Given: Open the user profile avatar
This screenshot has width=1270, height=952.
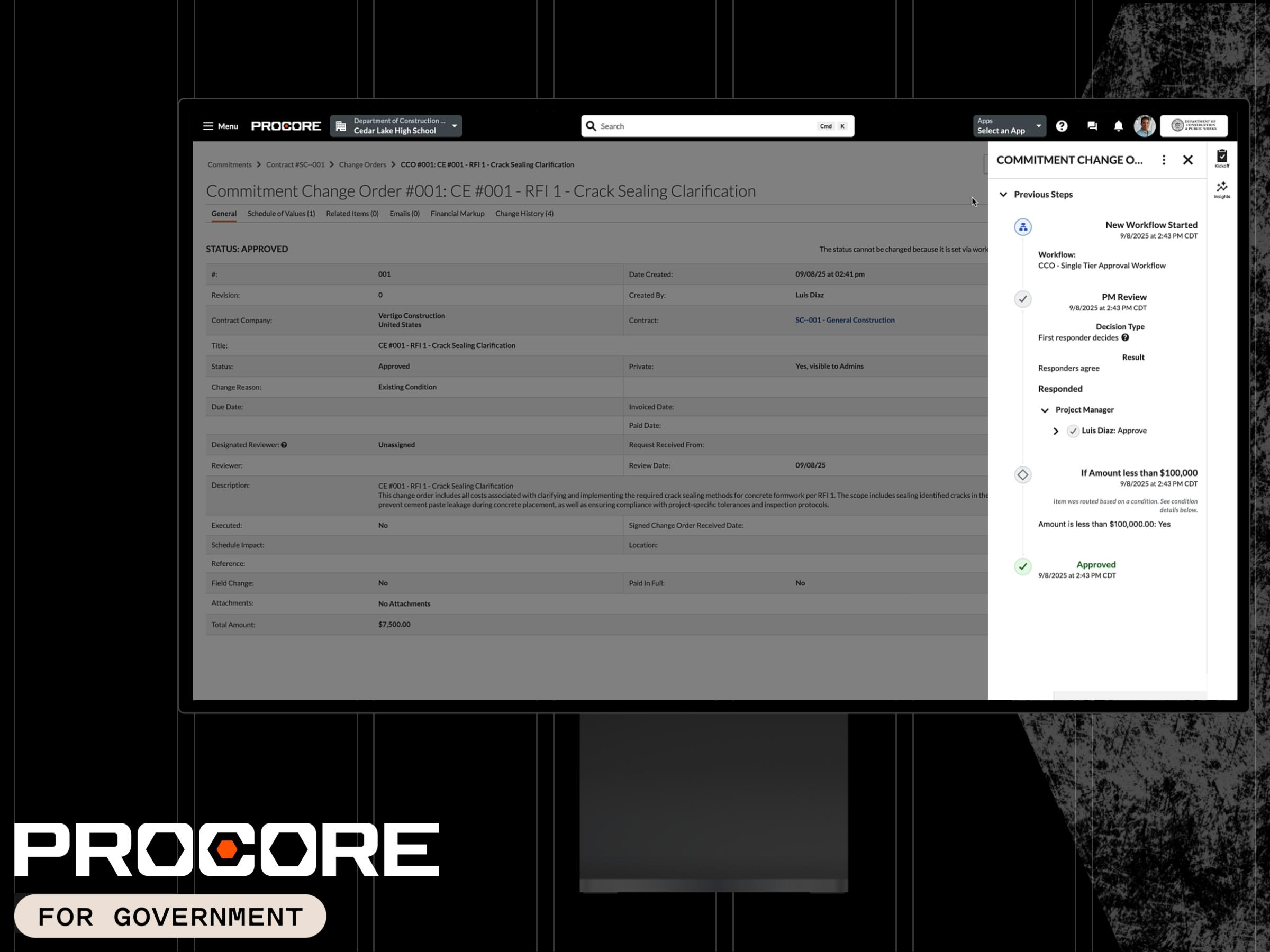Looking at the screenshot, I should 1144,126.
